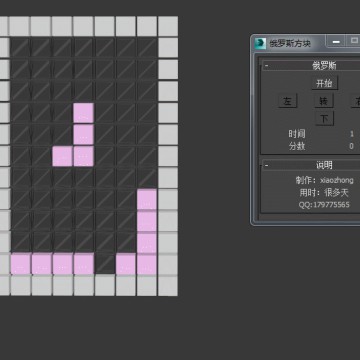Move the piece right with the 右 button
Viewport: 360px width, 360px height.
(x=355, y=101)
